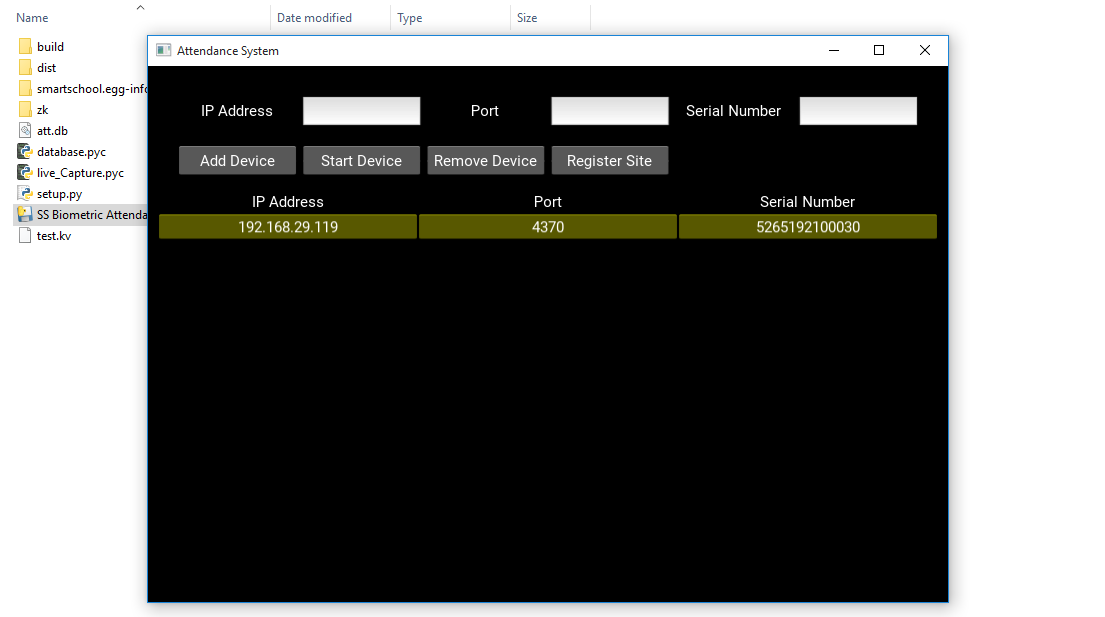Image resolution: width=1105 pixels, height=617 pixels.
Task: Open the build folder icon
Action: tap(25, 47)
